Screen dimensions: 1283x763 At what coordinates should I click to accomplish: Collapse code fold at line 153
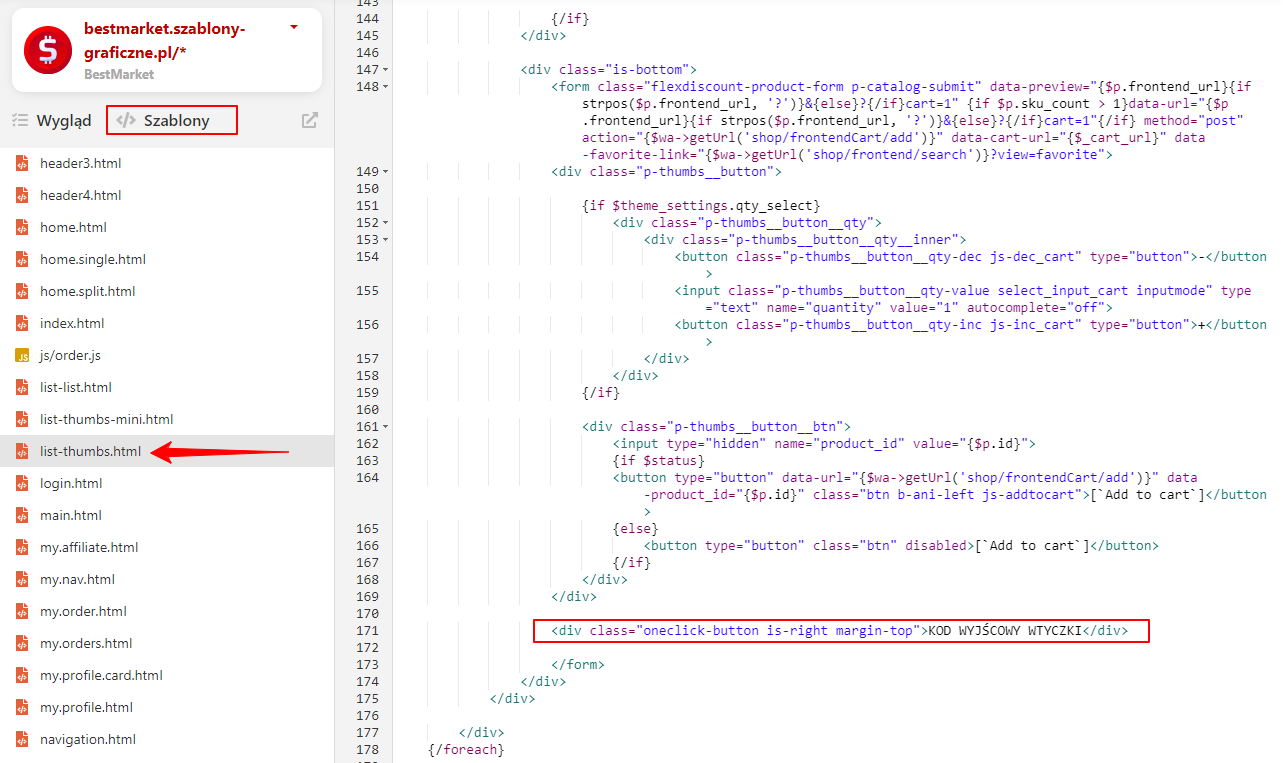tap(385, 240)
